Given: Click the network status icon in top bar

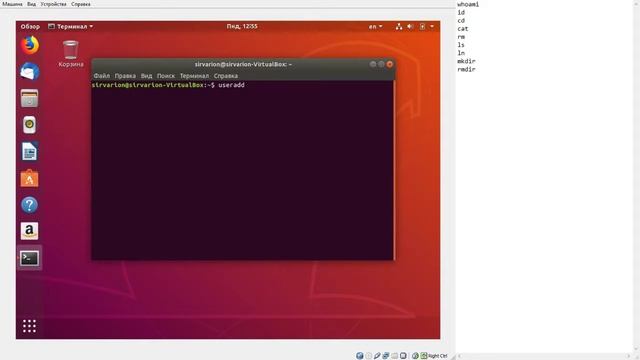Looking at the screenshot, I should tap(399, 27).
